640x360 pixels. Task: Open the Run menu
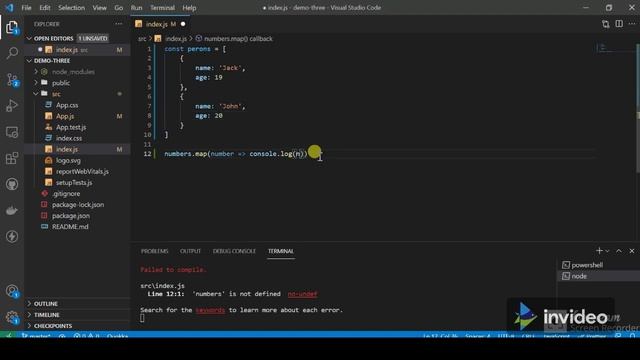click(x=136, y=7)
